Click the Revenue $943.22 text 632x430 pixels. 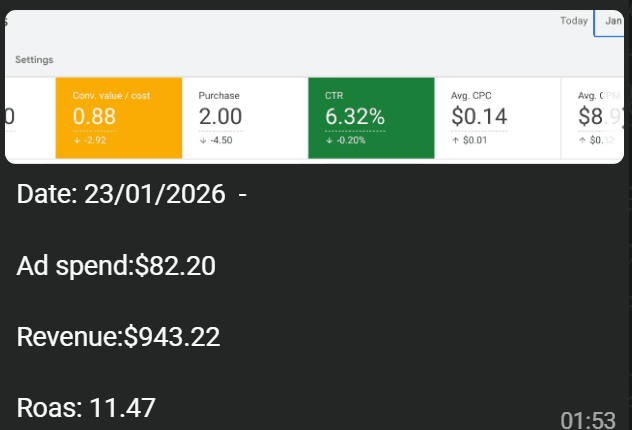(118, 337)
